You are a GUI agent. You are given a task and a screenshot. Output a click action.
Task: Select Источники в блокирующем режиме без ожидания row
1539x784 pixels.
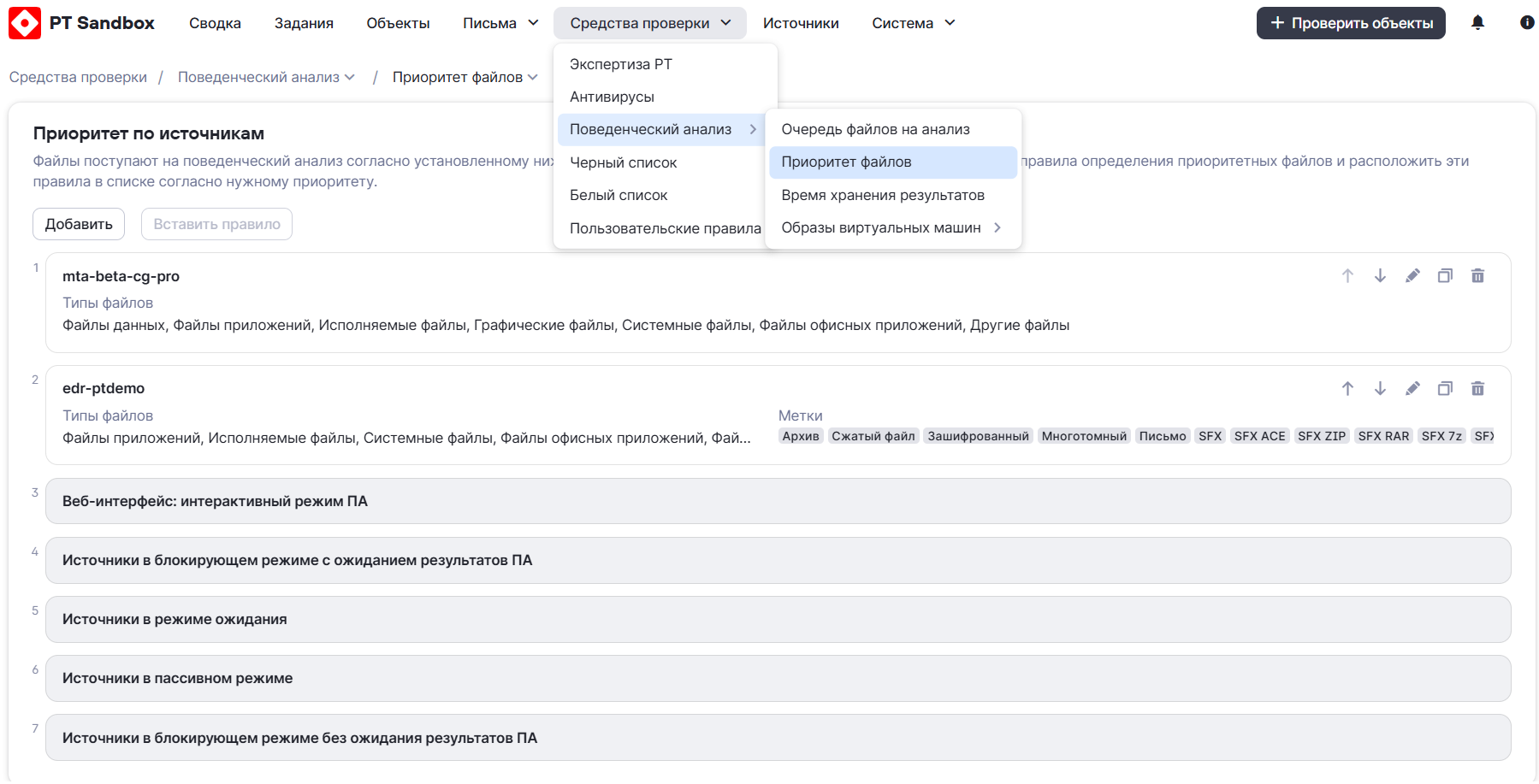[778, 738]
